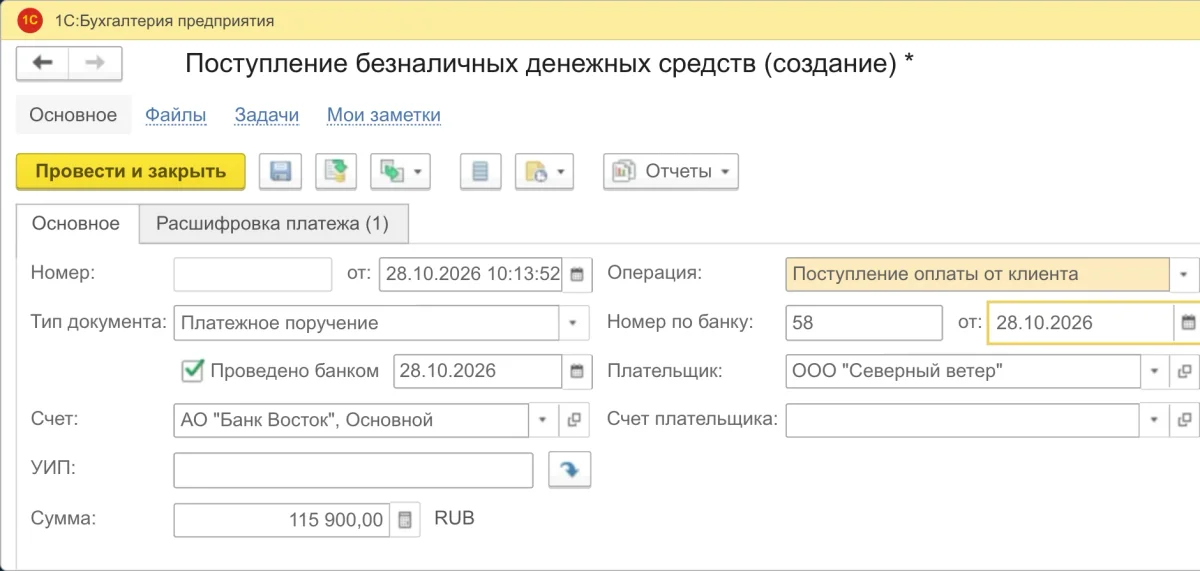The width and height of the screenshot is (1200, 571).
Task: Click the blue arrow button next to УИП
Action: point(570,470)
